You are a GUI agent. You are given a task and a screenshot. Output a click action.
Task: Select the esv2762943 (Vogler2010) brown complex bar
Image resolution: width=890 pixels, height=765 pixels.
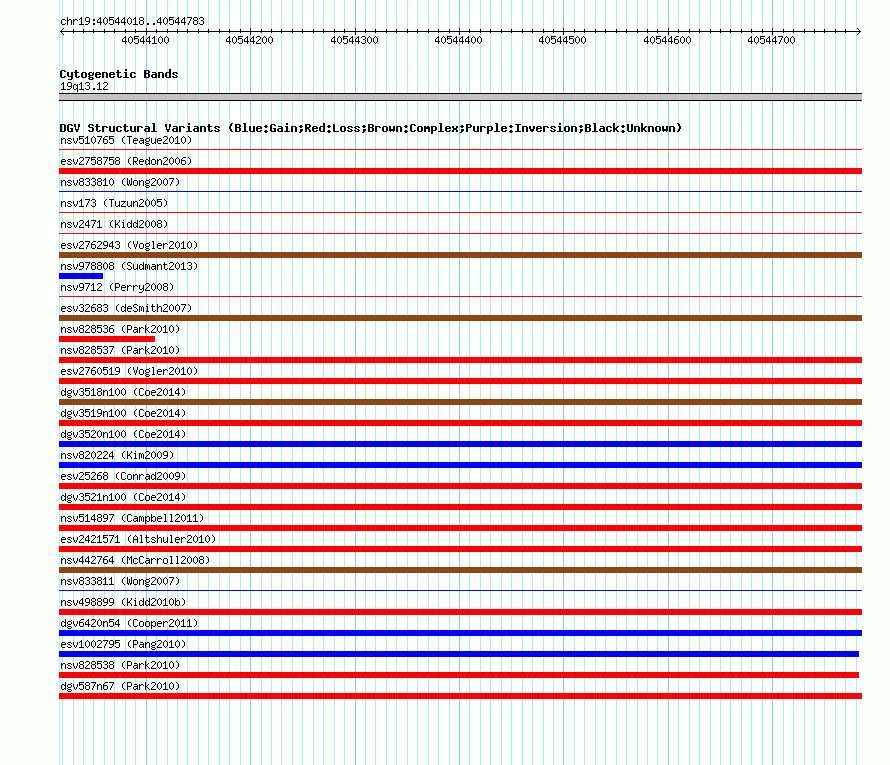(460, 255)
